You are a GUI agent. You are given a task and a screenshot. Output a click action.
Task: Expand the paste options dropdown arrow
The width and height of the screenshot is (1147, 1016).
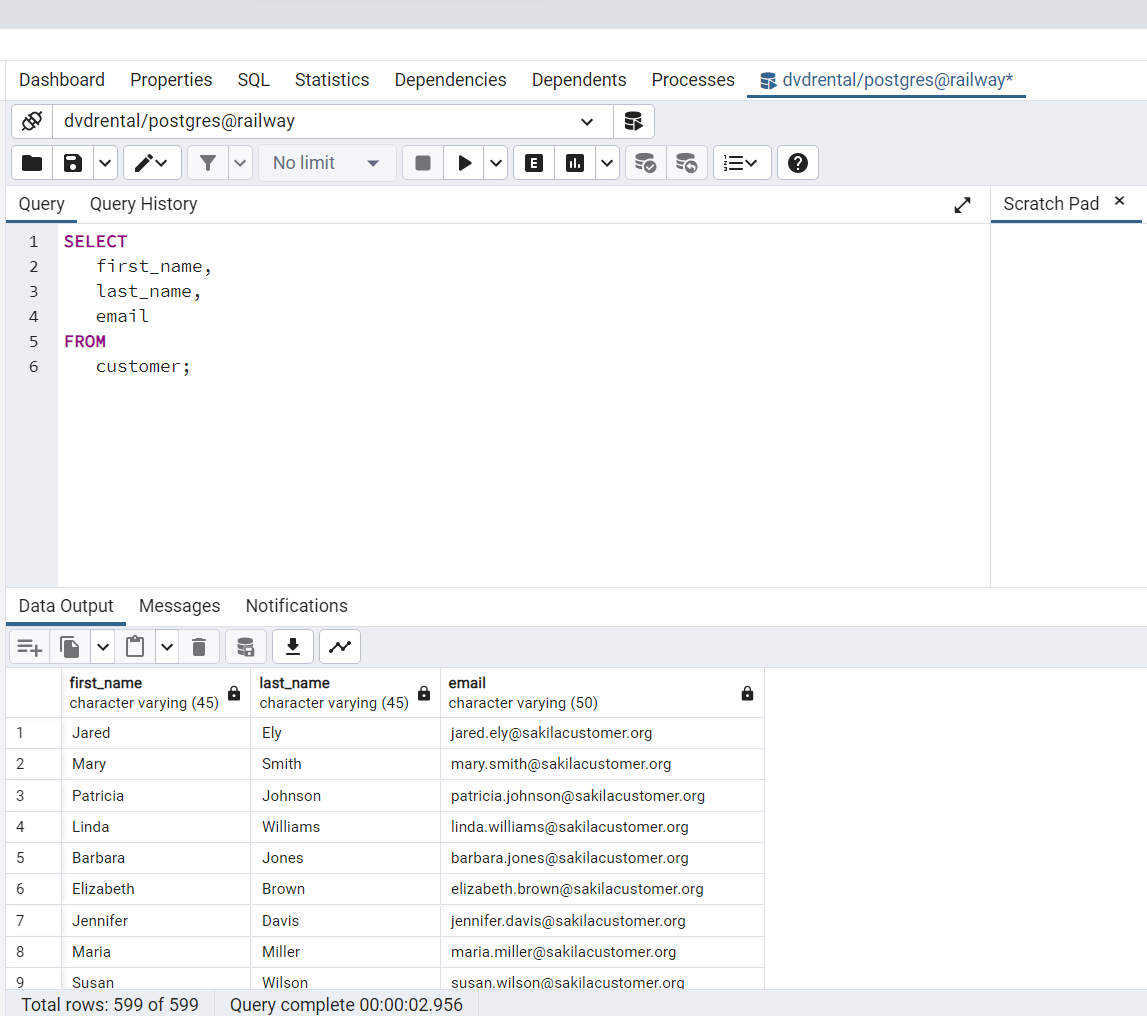click(x=168, y=647)
